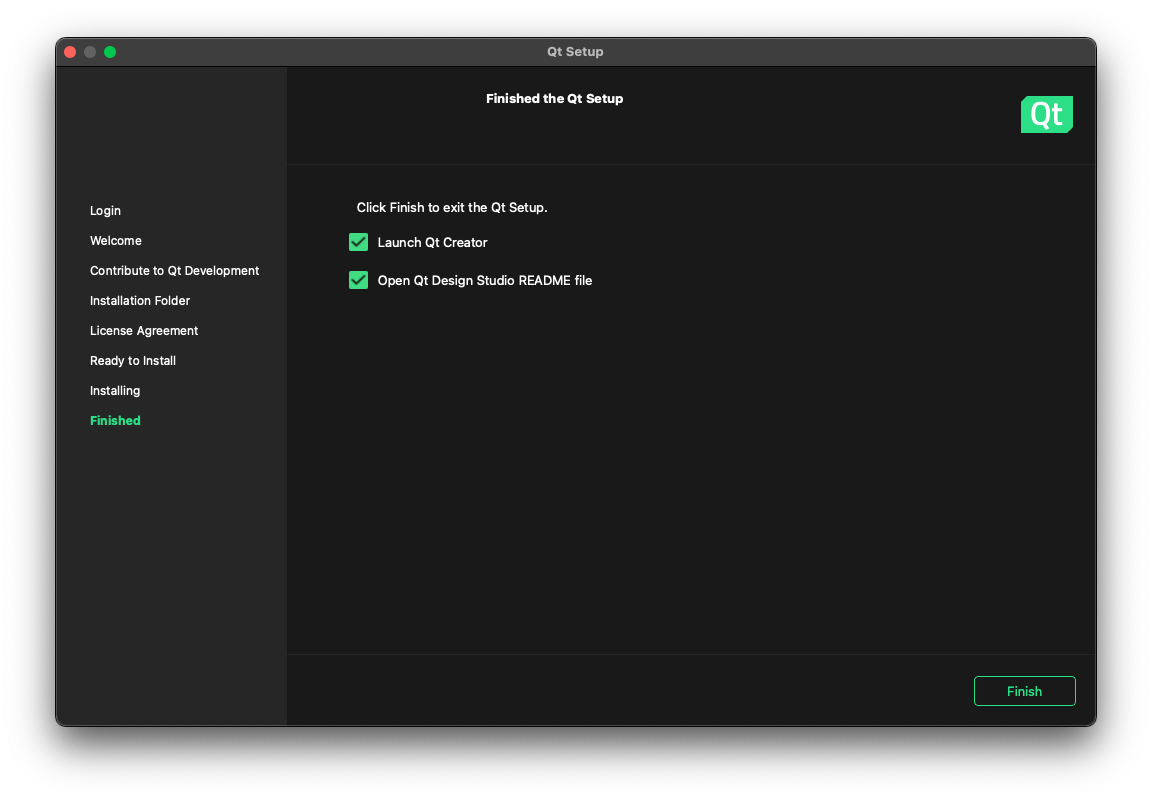Viewport: 1152px width, 800px height.
Task: Click the Qt Setup window title bar text
Action: tap(575, 52)
